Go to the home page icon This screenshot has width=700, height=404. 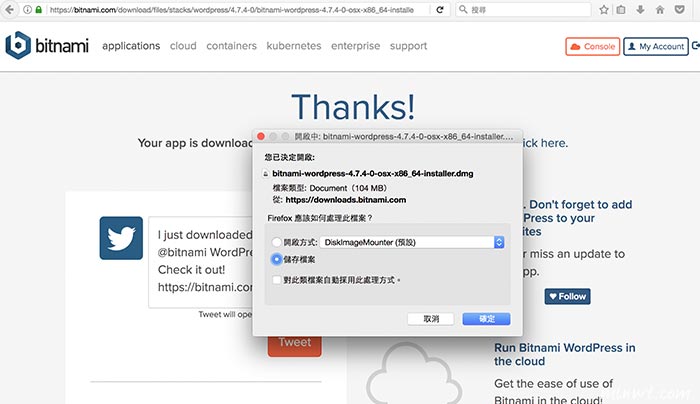click(660, 9)
